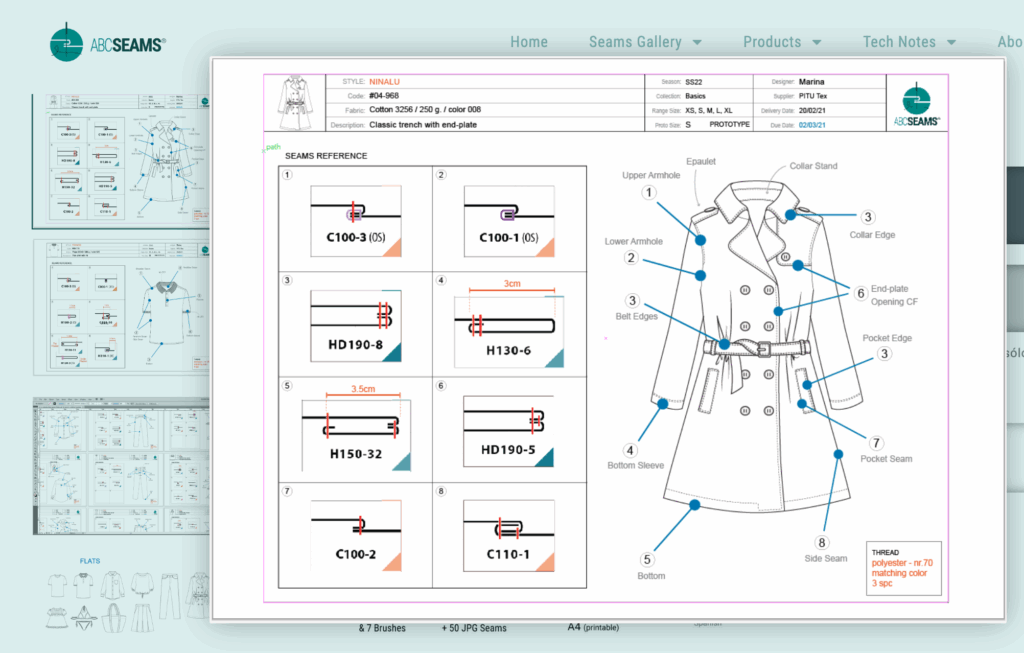
Task: Click the Bottom callout number 5 circle
Action: point(647,560)
